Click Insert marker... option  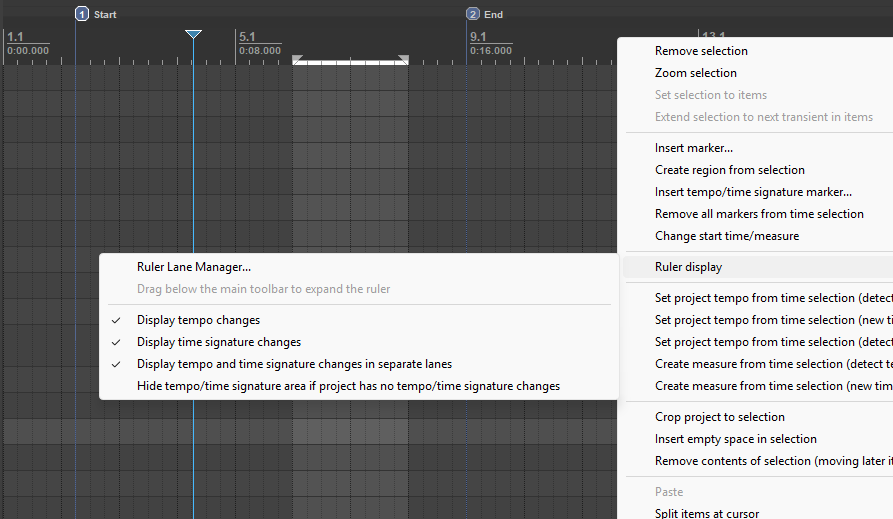point(693,148)
